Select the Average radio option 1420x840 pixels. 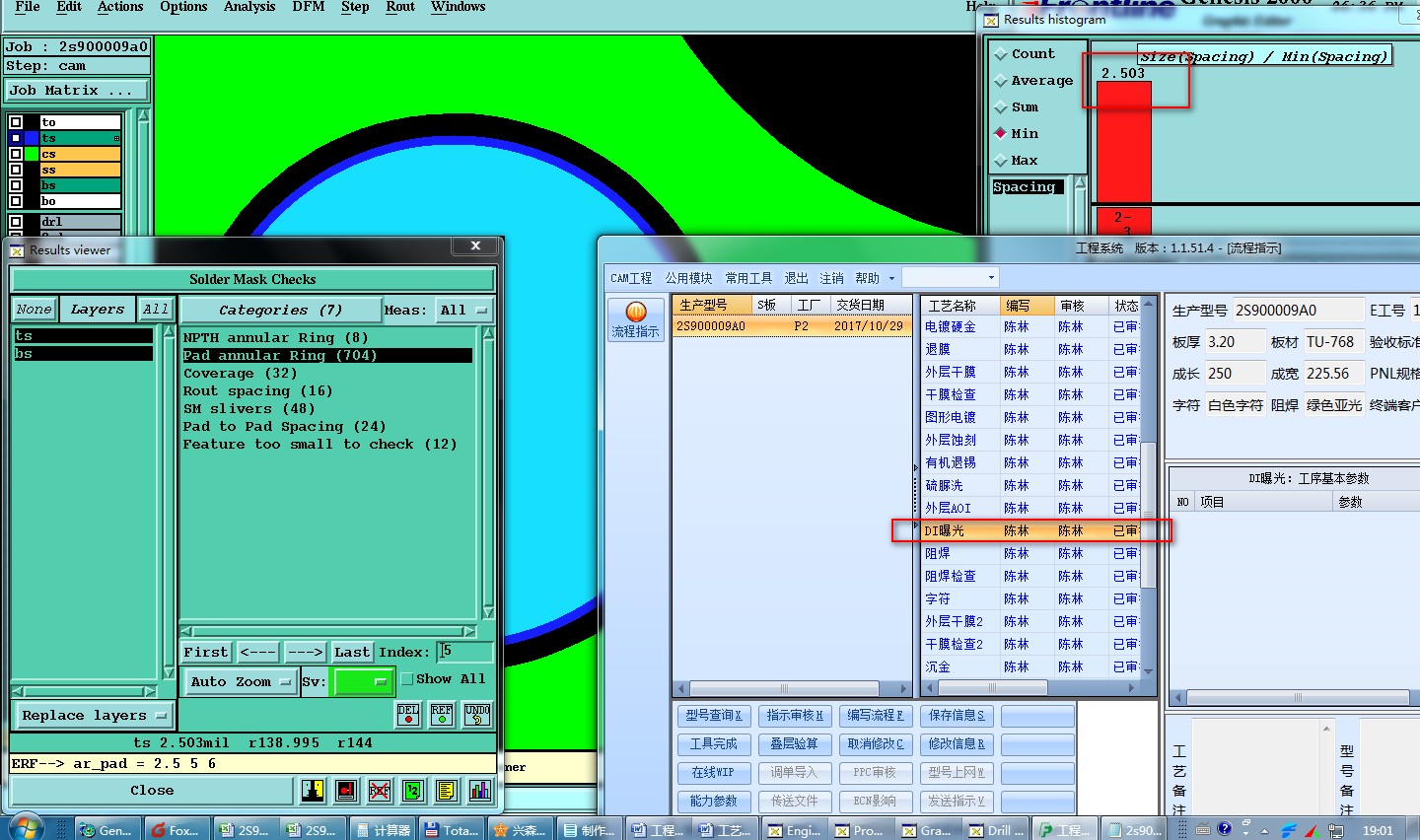click(1001, 81)
